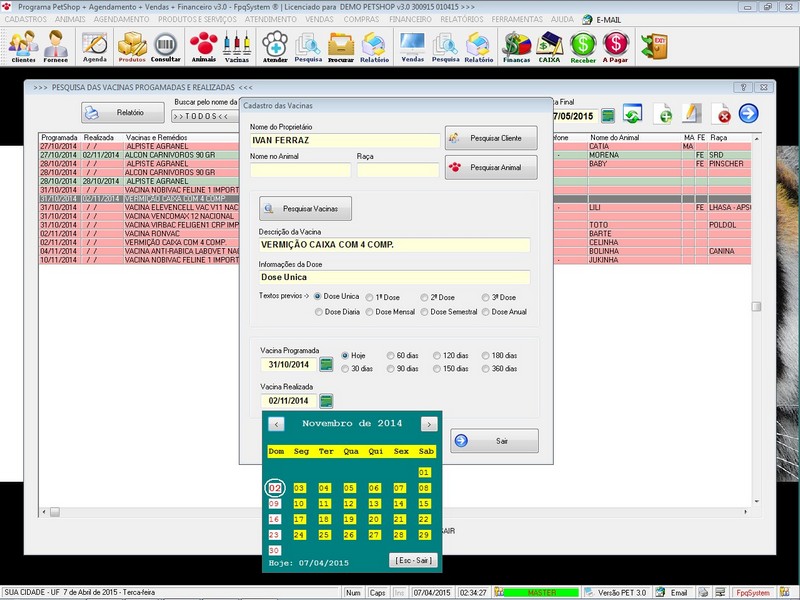Open the Agenda toolbar icon
This screenshot has width=800, height=600.
click(95, 47)
